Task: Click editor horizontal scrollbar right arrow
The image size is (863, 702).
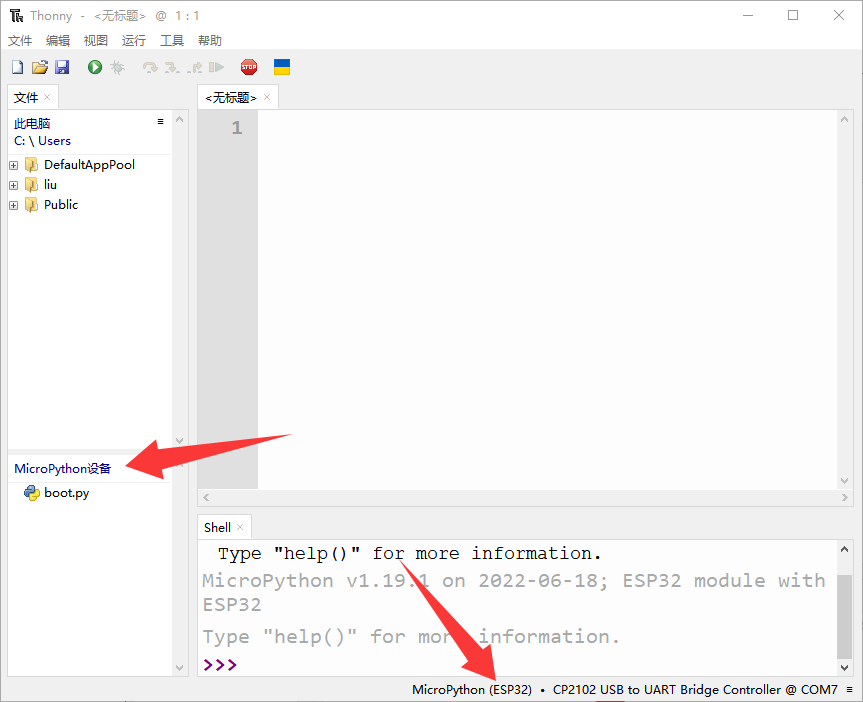Action: click(845, 497)
